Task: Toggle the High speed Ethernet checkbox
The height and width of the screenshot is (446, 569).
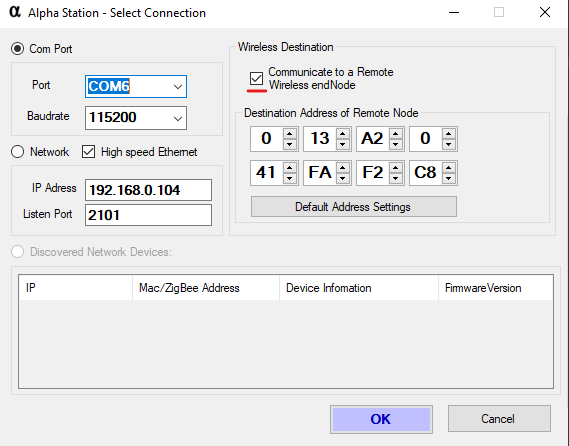Action: 88,152
